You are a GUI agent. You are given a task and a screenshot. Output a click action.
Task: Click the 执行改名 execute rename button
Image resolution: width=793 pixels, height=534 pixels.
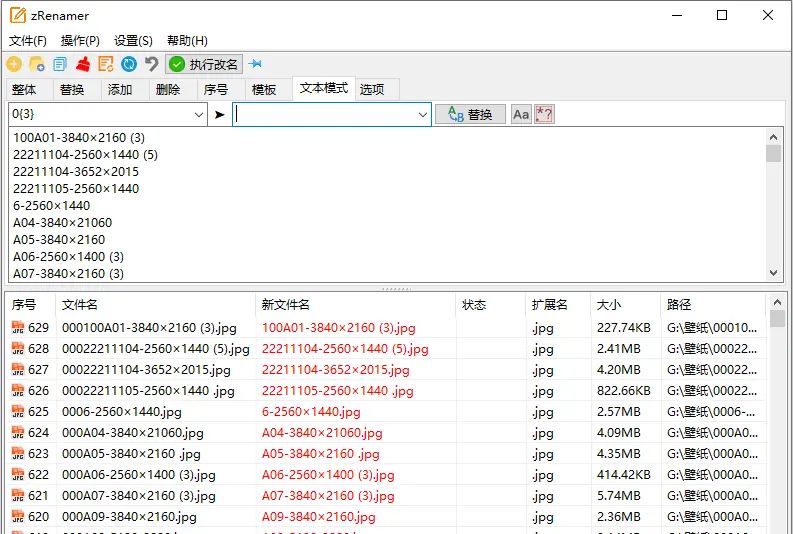[204, 64]
